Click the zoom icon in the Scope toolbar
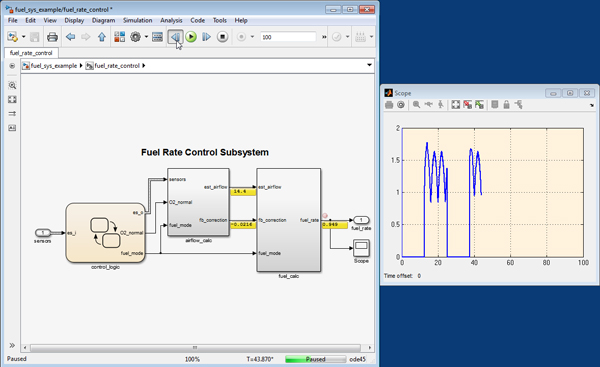The width and height of the screenshot is (600, 367). [416, 104]
